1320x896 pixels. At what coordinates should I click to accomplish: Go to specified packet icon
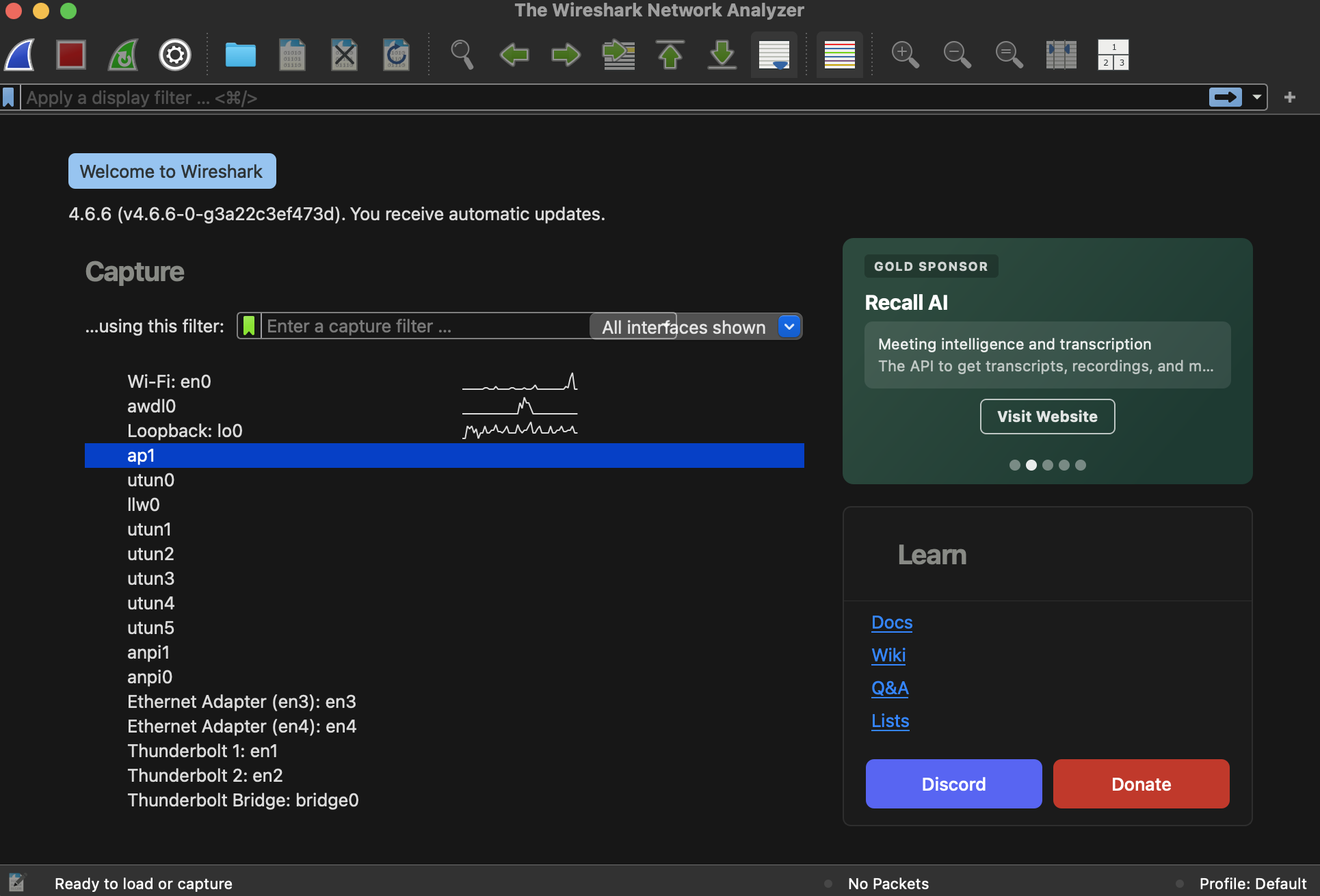point(618,55)
